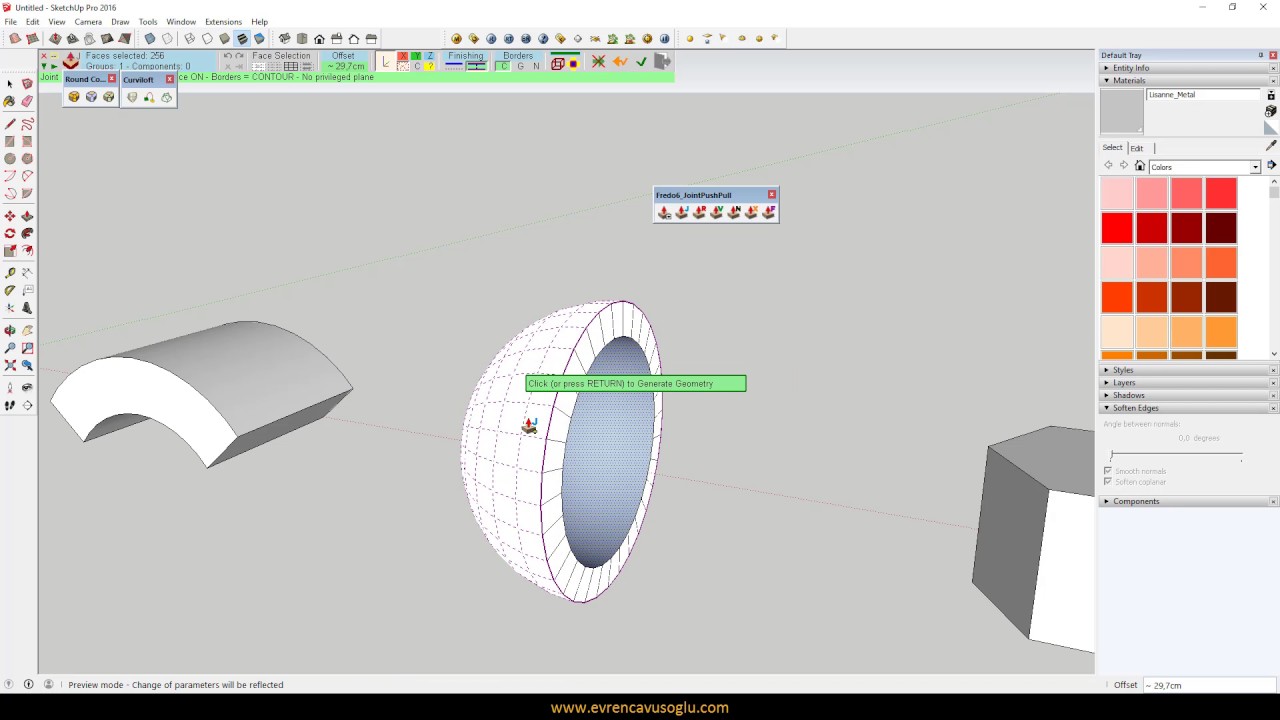The height and width of the screenshot is (720, 1280).
Task: Enable Soften coplanar checkbox
Action: click(1108, 482)
